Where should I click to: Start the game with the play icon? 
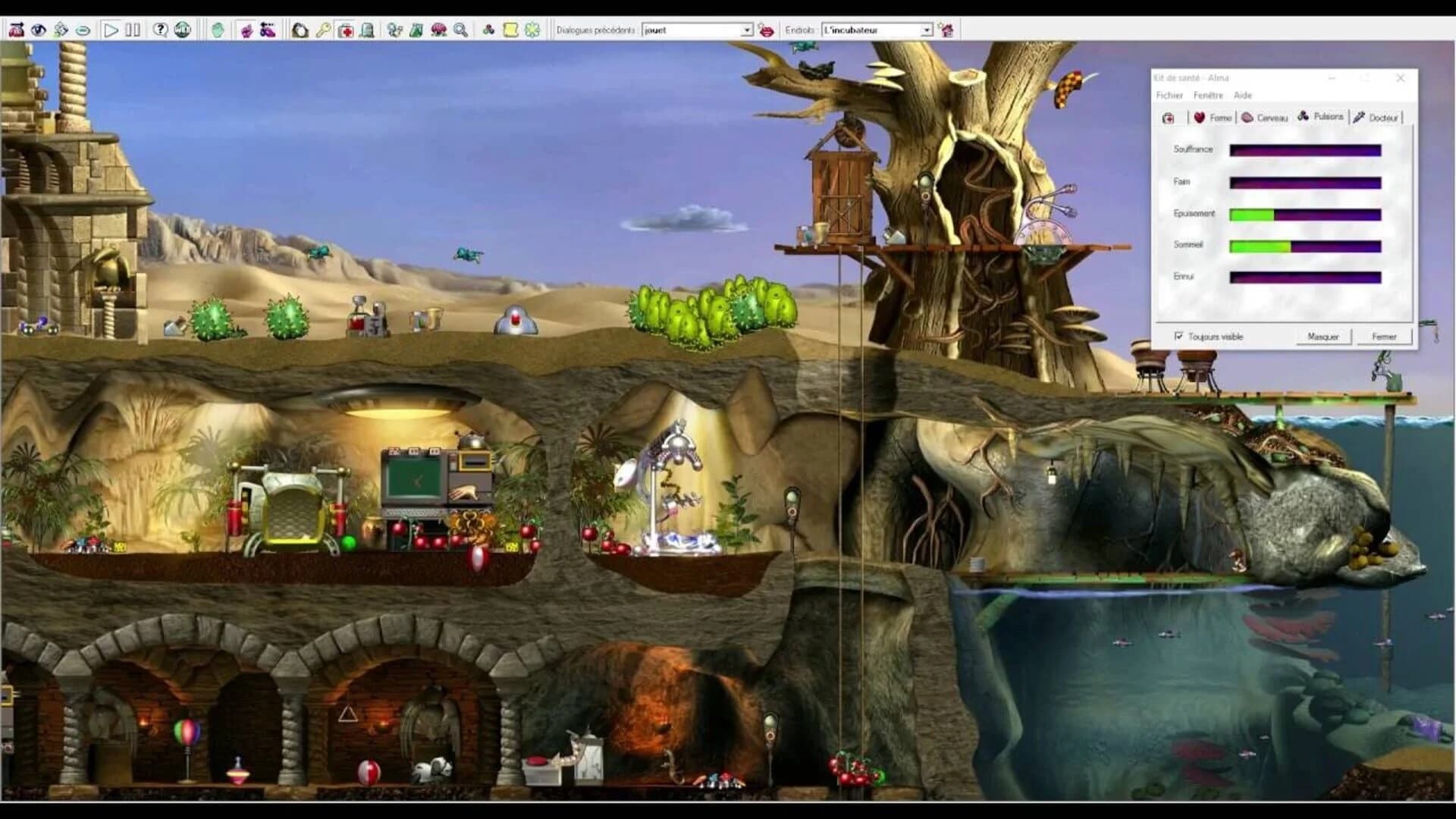coord(111,30)
